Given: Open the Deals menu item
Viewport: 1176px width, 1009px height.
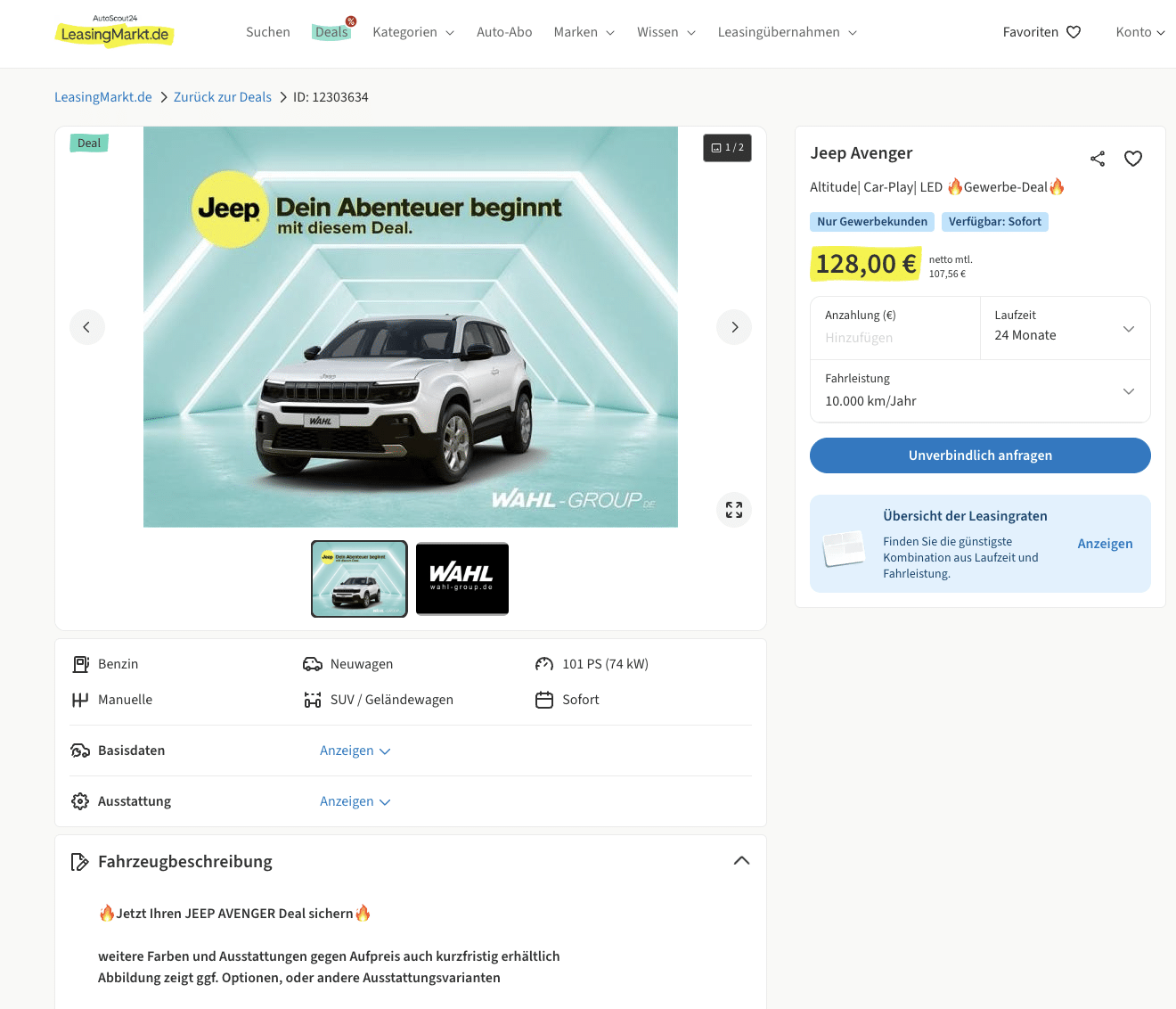Looking at the screenshot, I should (x=331, y=32).
